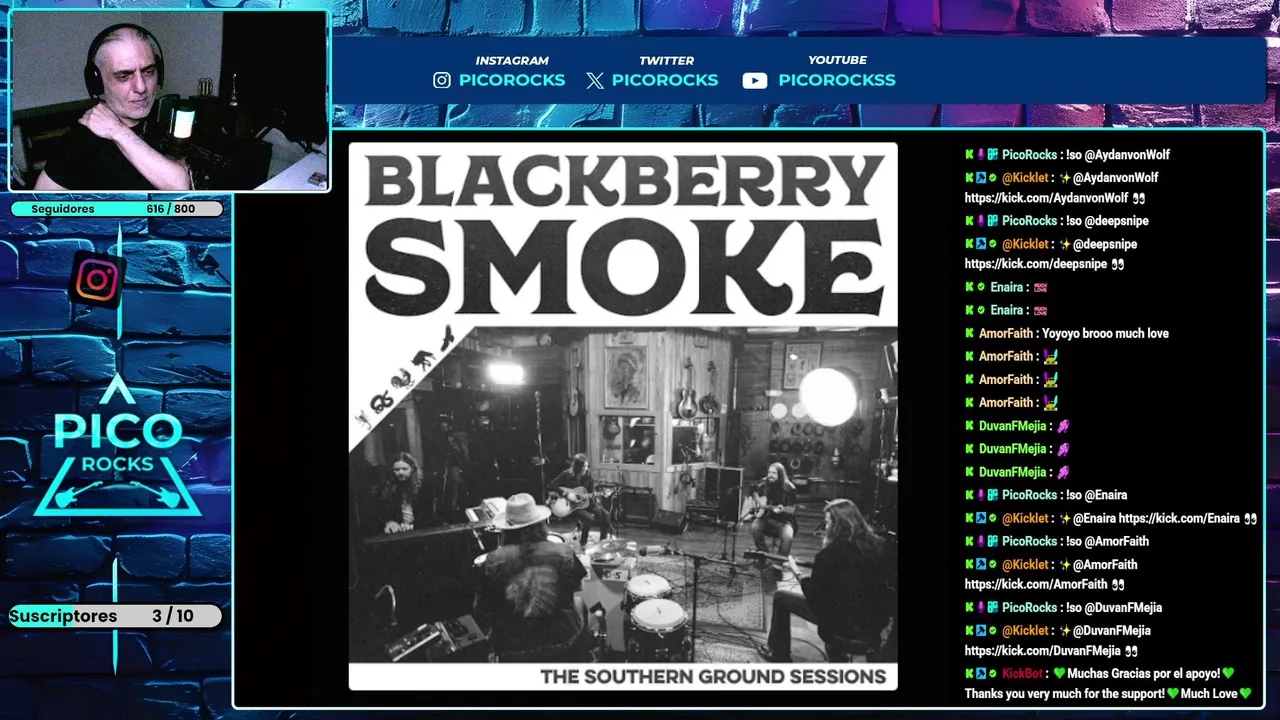This screenshot has height=720, width=1280.
Task: Click the TWITTER heading in the banner
Action: pyautogui.click(x=666, y=61)
